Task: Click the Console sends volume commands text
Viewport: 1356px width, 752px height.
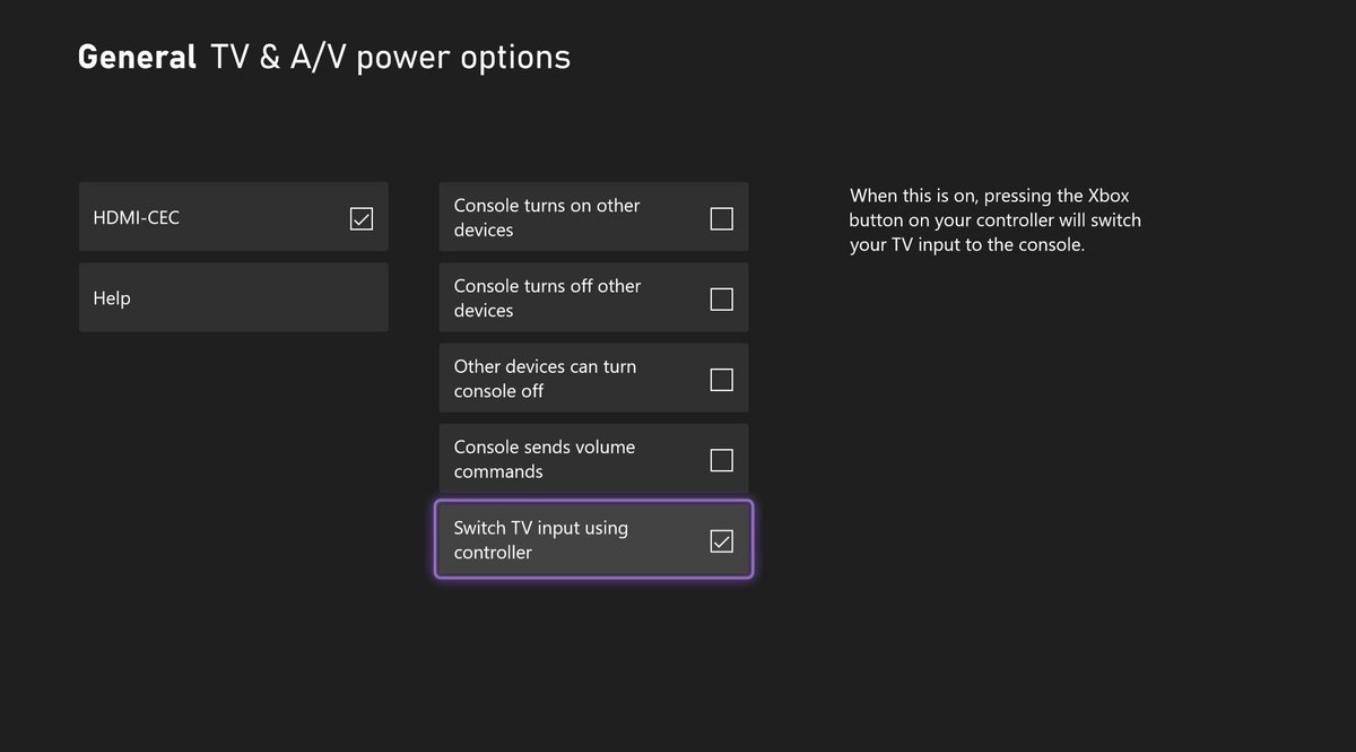Action: 544,459
